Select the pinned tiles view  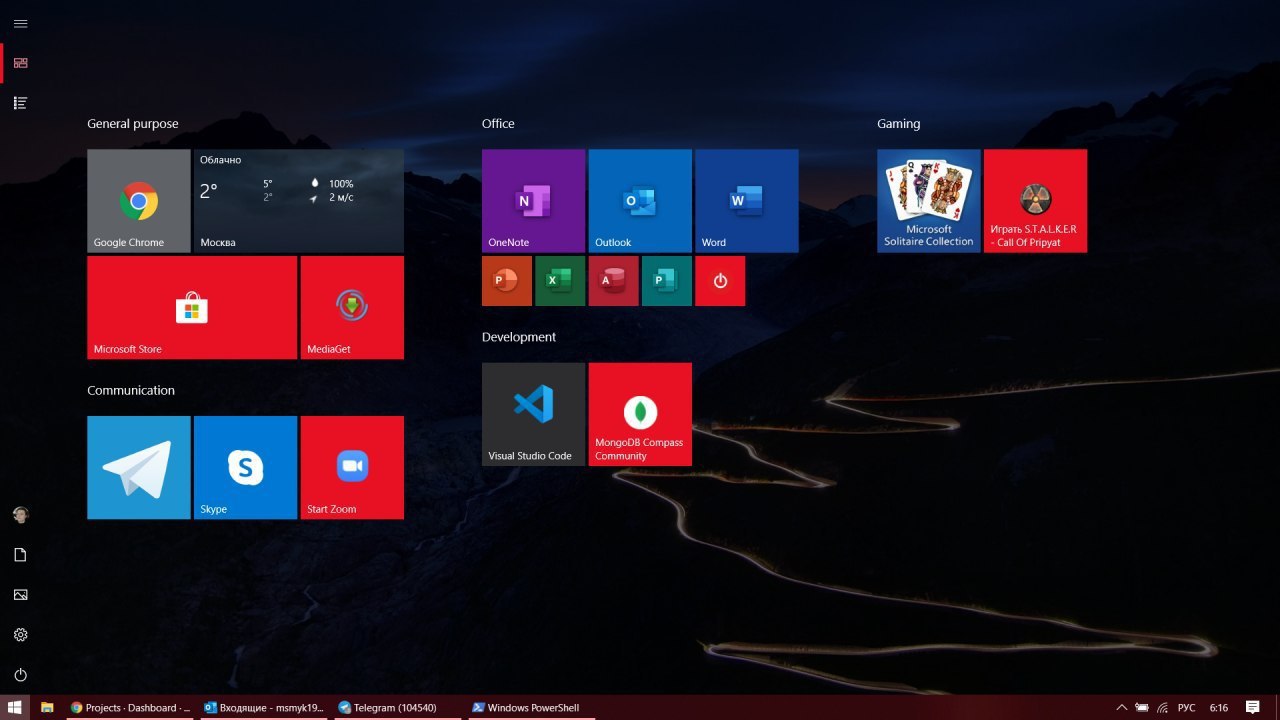click(20, 63)
